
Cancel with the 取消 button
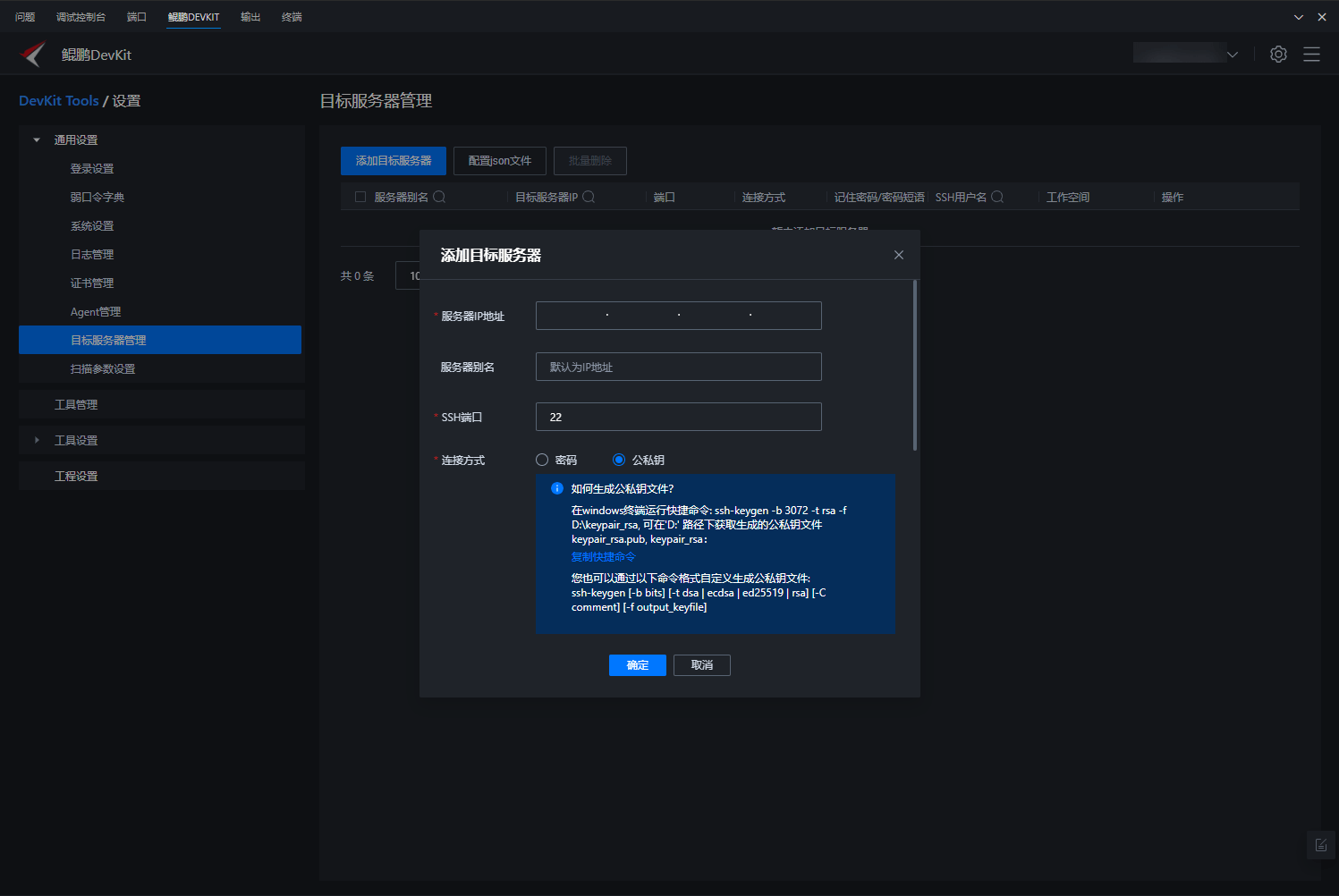702,665
